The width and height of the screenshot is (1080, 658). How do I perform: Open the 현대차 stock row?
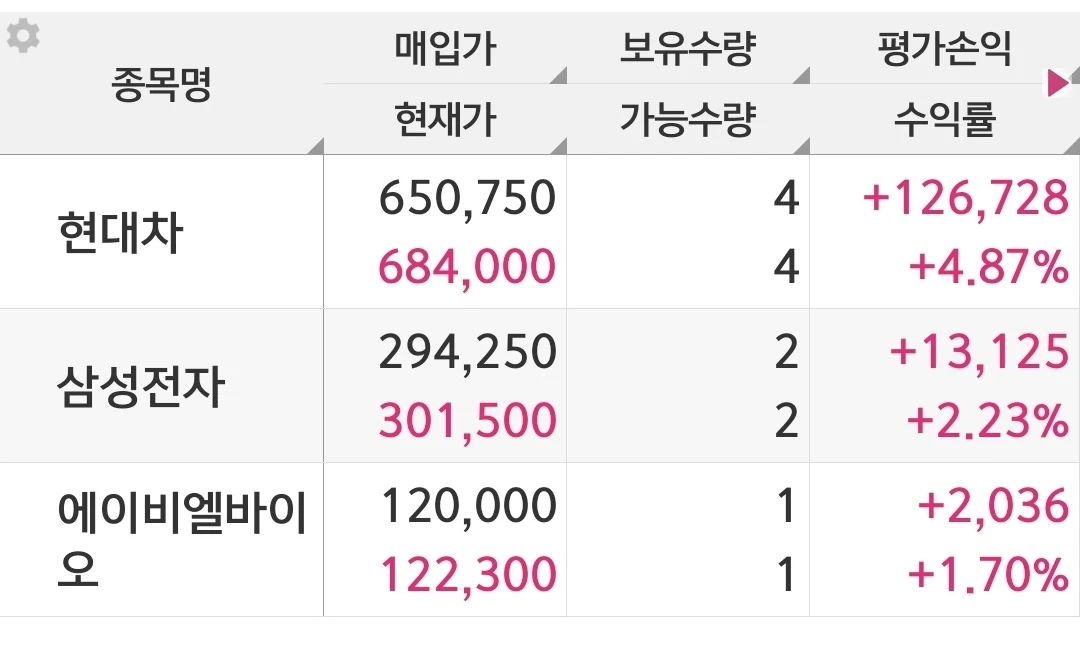(x=540, y=232)
